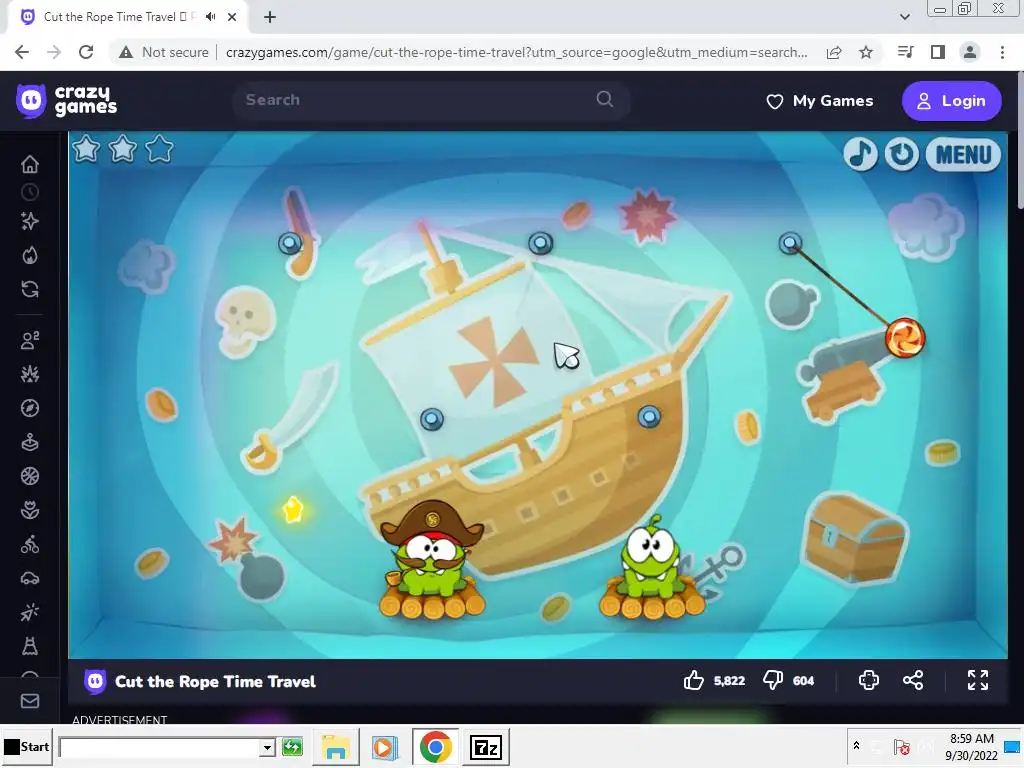Click the purple Login button
The height and width of the screenshot is (768, 1024).
coord(952,101)
